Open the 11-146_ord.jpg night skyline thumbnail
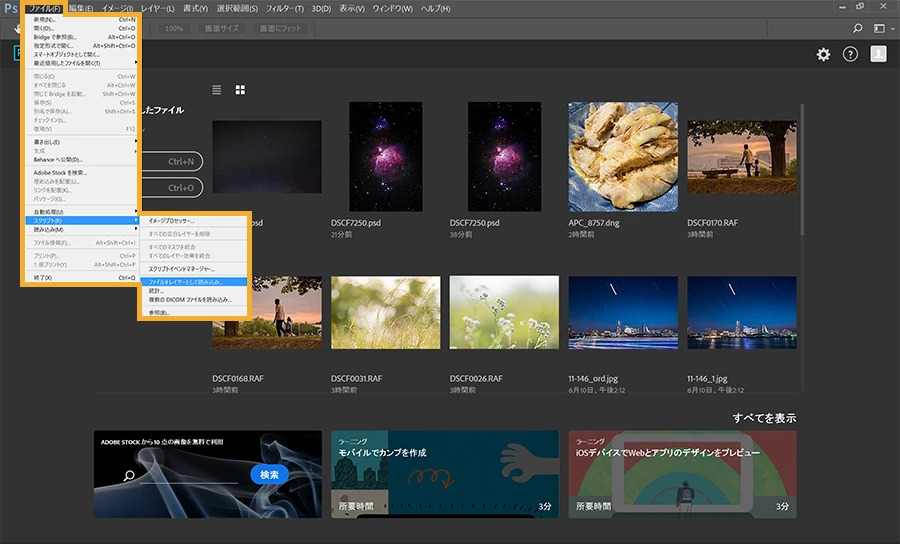 tap(623, 312)
